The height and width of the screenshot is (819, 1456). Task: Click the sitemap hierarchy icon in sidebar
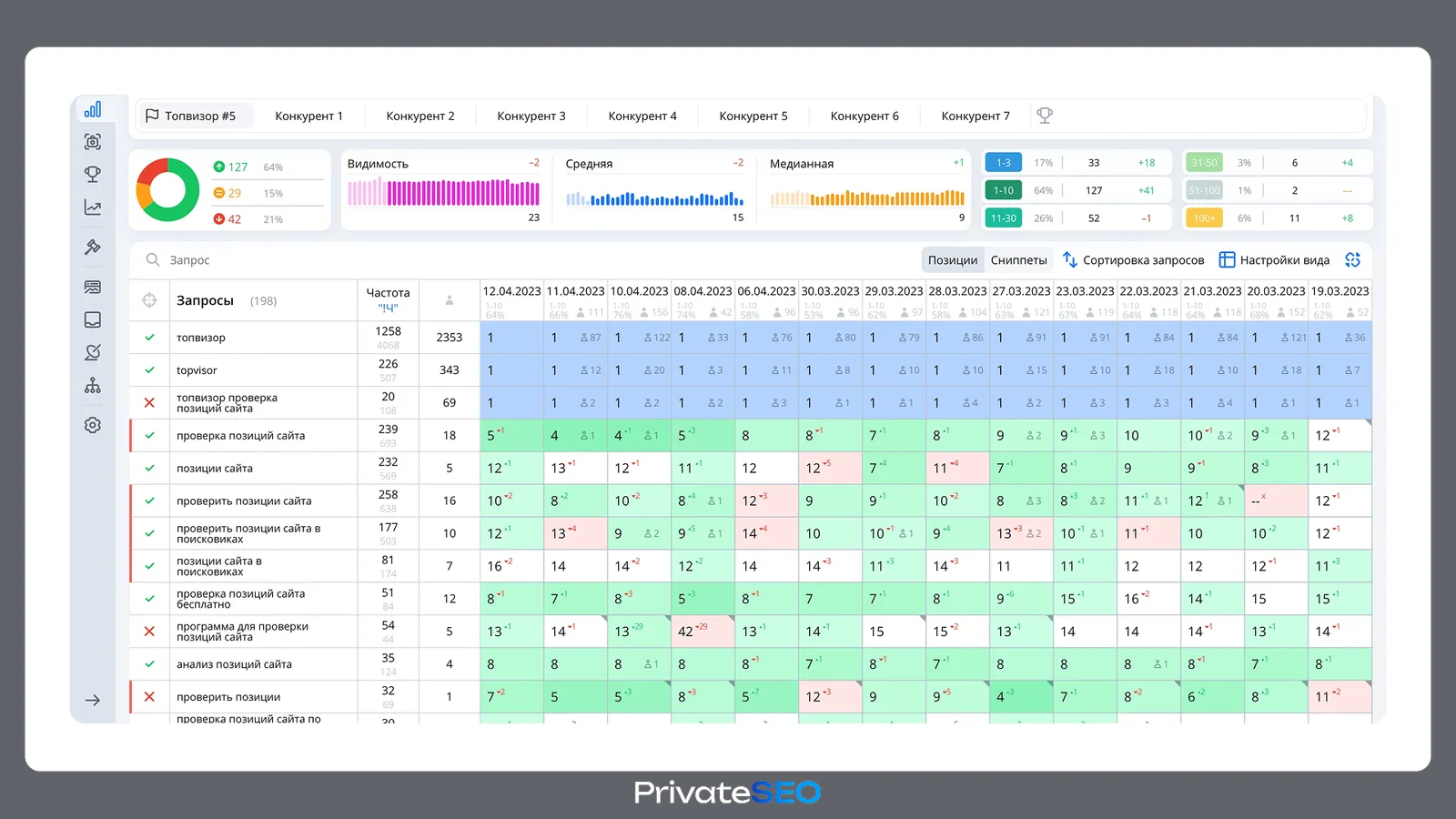tap(93, 386)
